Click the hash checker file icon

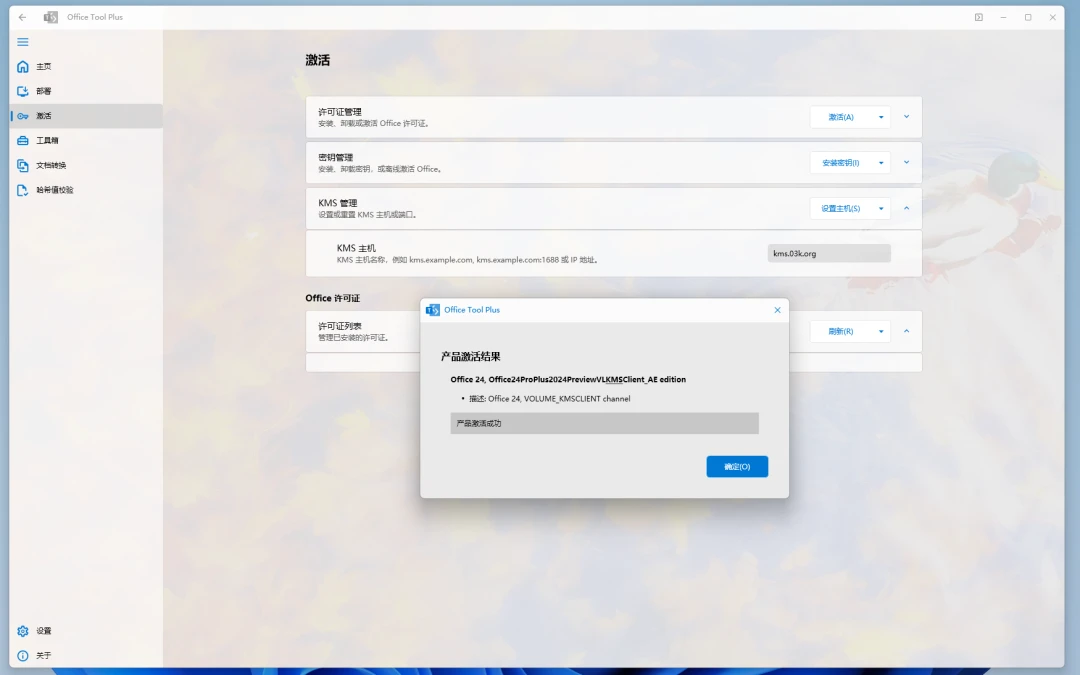(23, 190)
